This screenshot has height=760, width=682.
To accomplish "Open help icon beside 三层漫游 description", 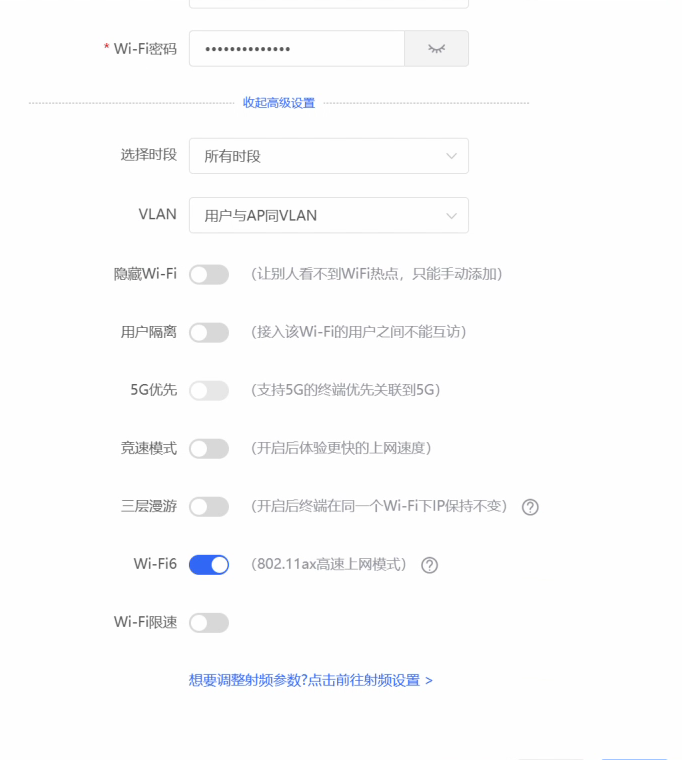I will pyautogui.click(x=530, y=507).
